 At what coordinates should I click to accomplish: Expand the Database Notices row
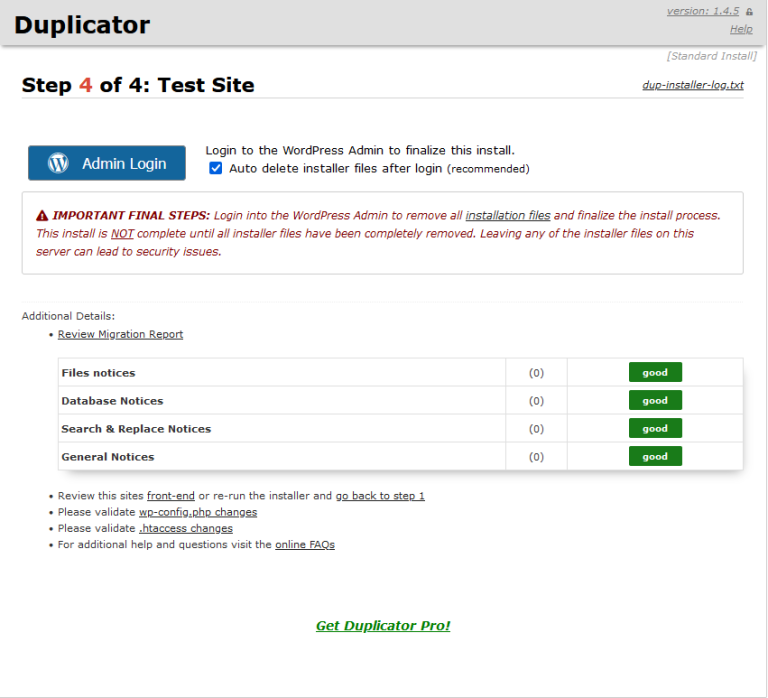[x=112, y=401]
